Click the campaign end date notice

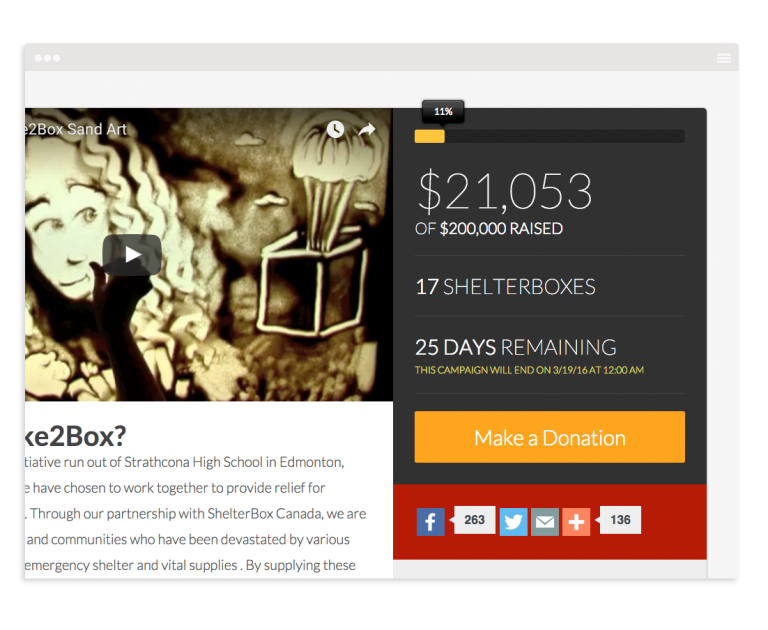(x=529, y=370)
